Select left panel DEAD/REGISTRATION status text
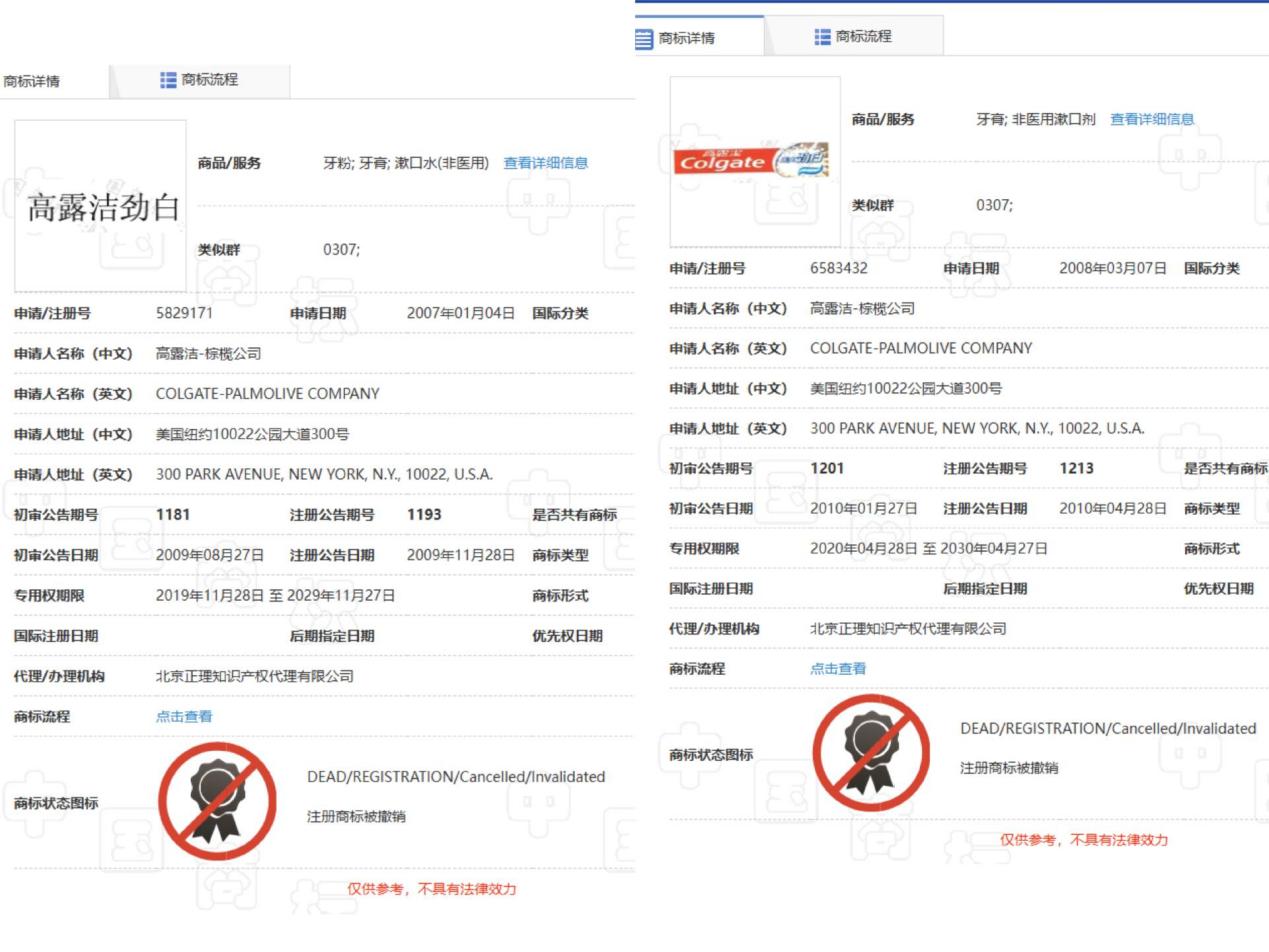 (x=456, y=777)
